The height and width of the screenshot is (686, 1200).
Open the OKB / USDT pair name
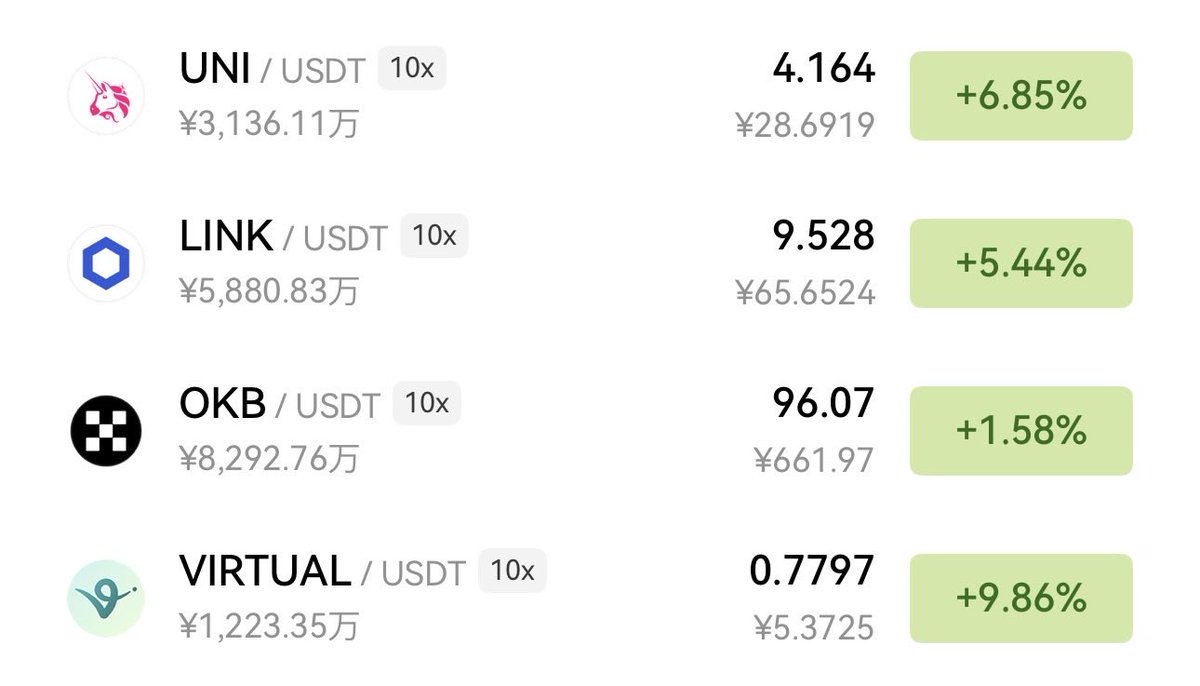[279, 404]
